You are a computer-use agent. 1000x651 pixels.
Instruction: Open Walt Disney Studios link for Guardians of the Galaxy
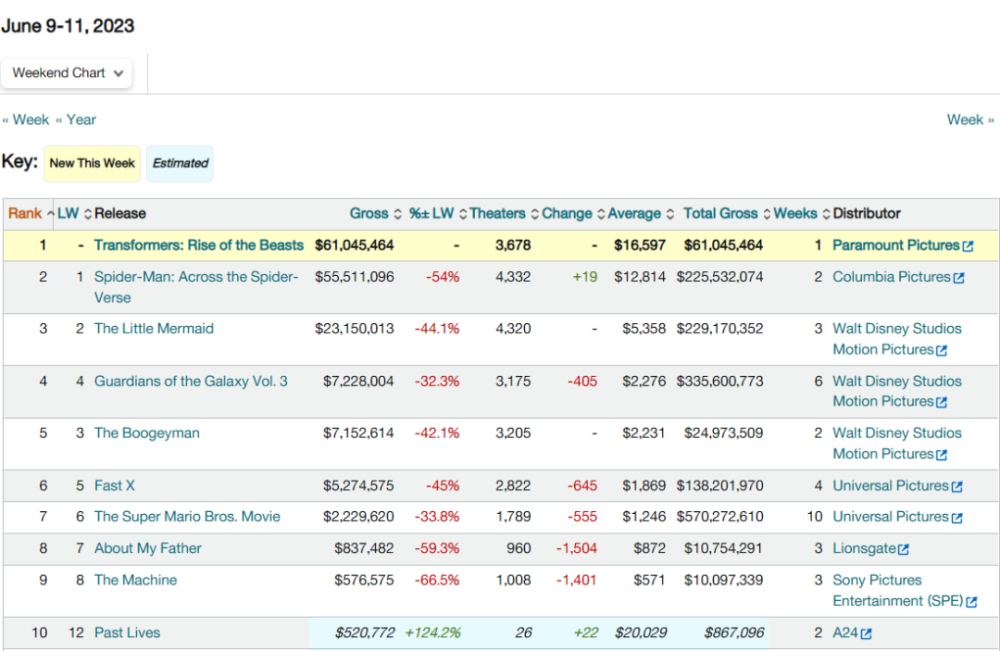click(897, 391)
